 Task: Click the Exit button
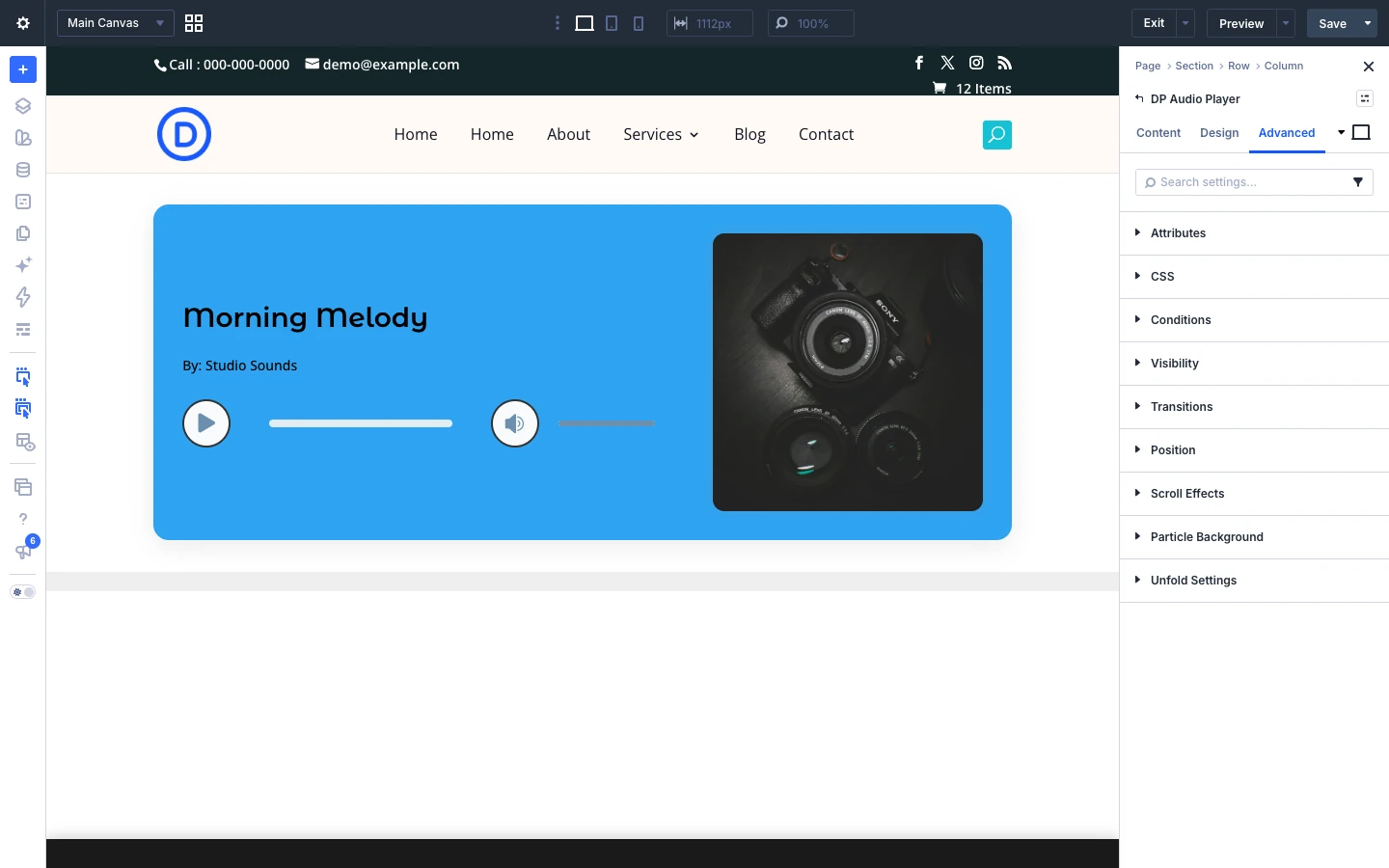1154,23
